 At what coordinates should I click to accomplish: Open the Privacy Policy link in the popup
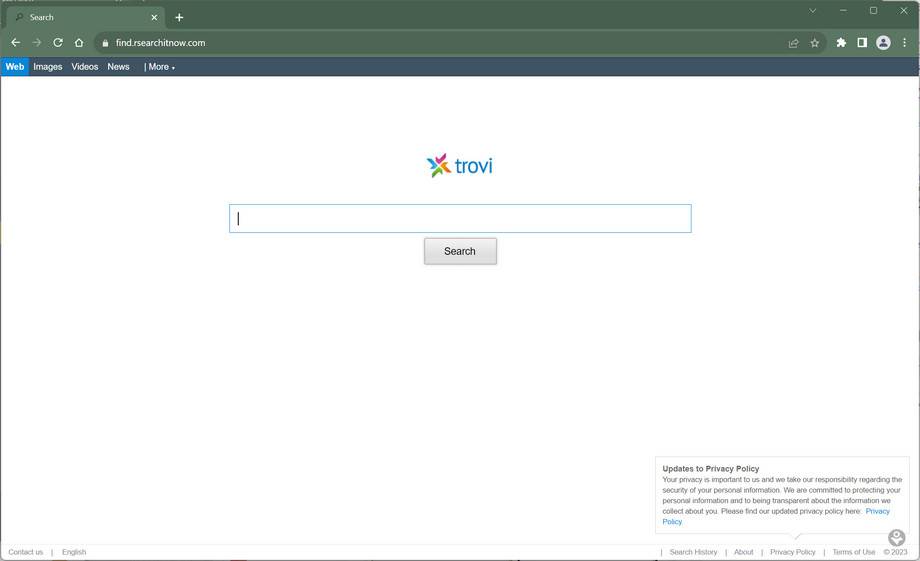[877, 511]
